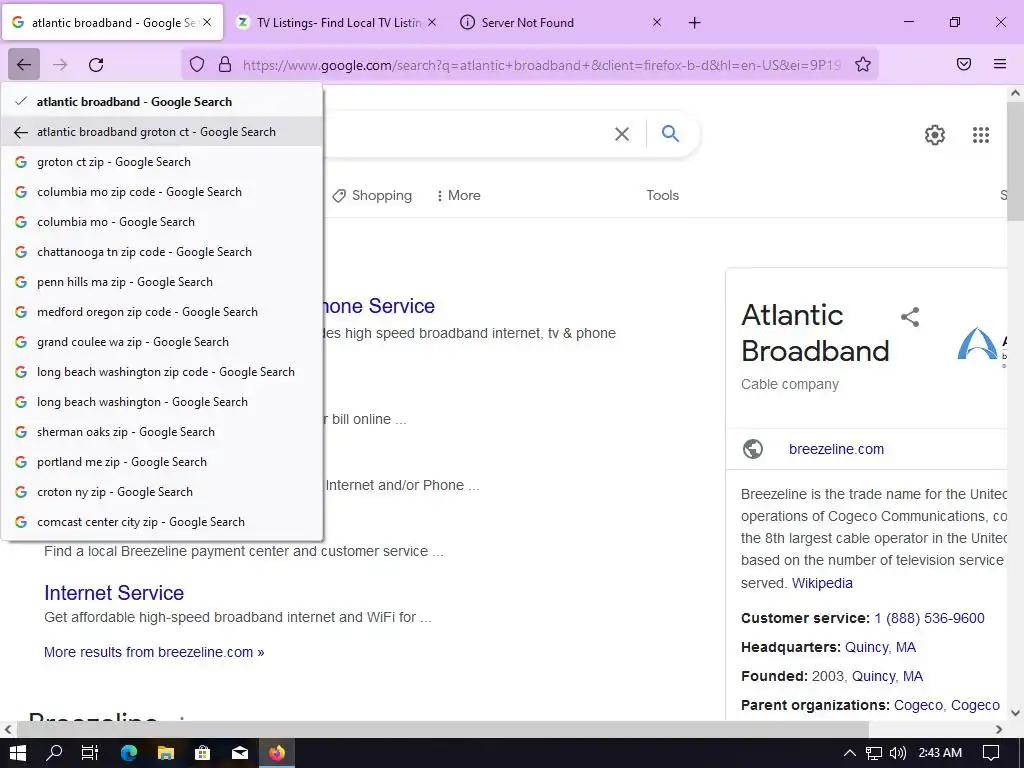Click the globe icon next to breezeline.com
The height and width of the screenshot is (768, 1024).
tap(753, 449)
